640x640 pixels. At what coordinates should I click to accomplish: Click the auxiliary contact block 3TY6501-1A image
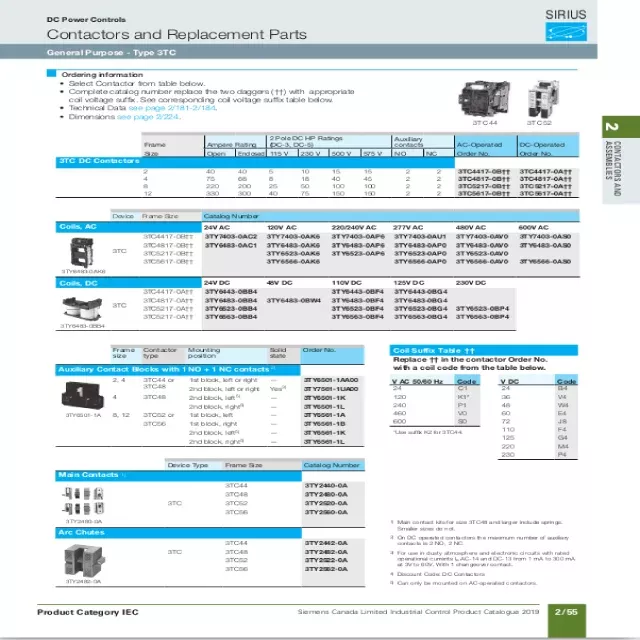83,395
